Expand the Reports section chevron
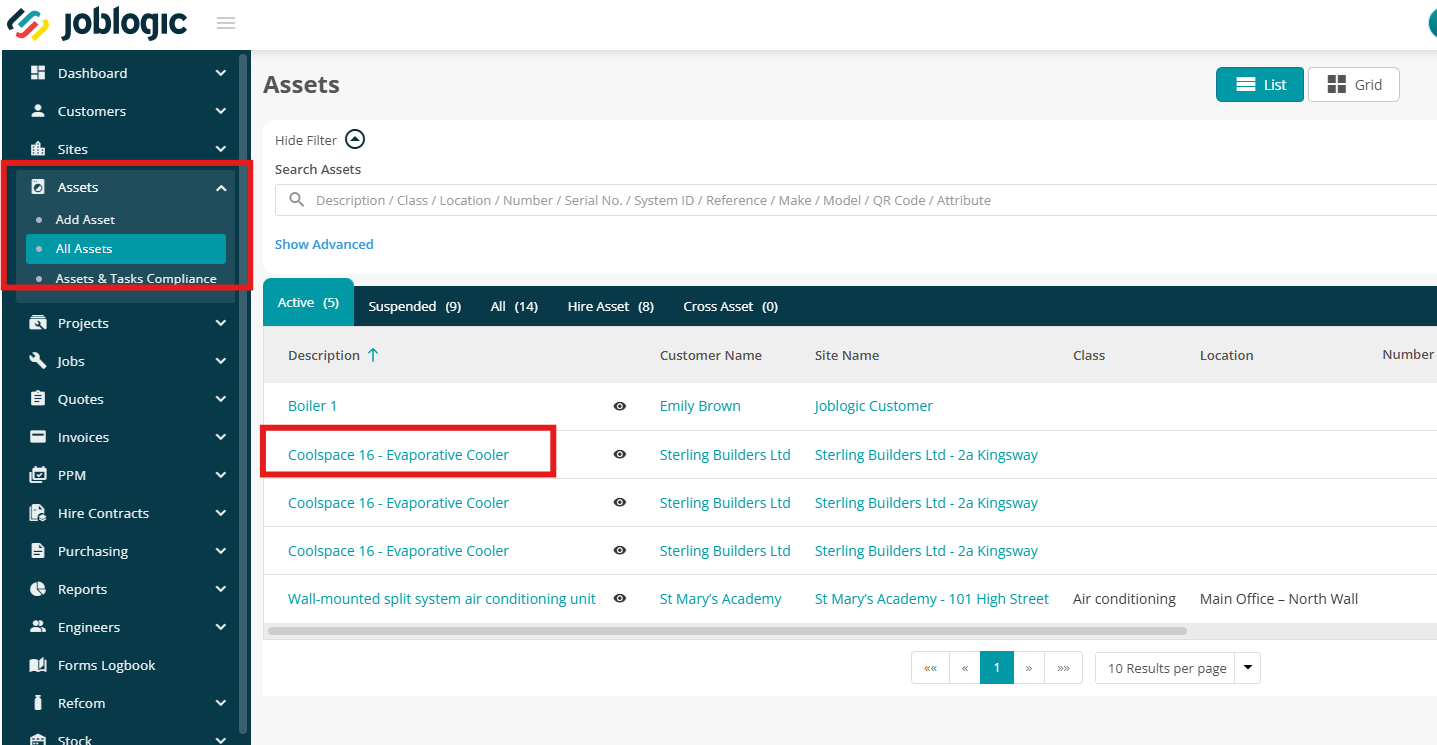Viewport: 1437px width, 745px height. (x=221, y=589)
